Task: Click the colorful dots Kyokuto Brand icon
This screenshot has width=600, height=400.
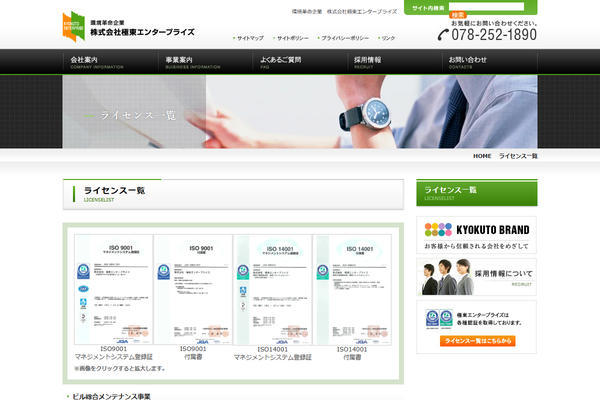Action: click(x=438, y=230)
